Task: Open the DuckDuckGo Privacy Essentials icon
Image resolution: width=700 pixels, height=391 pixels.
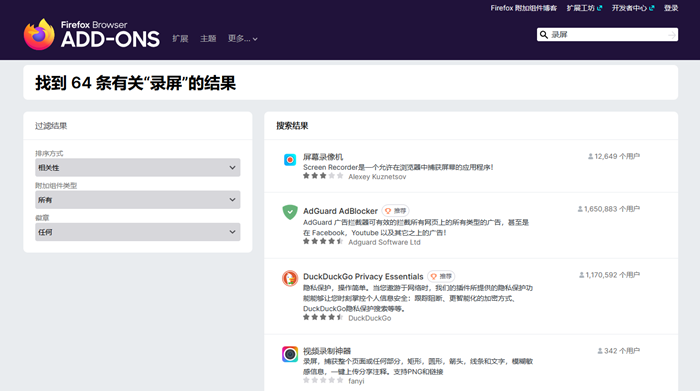Action: (x=290, y=278)
